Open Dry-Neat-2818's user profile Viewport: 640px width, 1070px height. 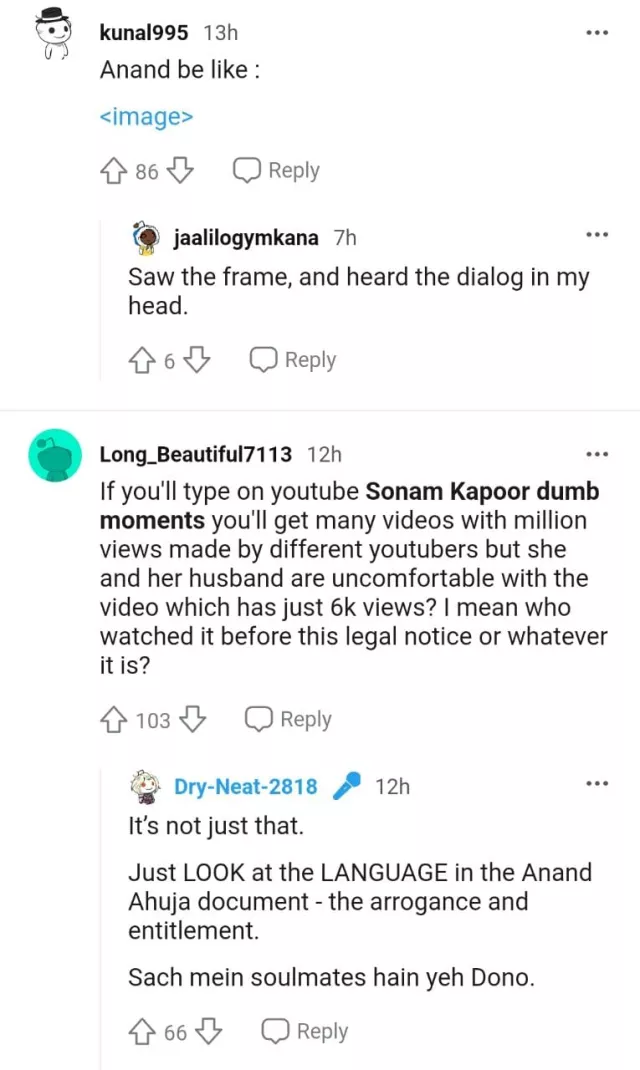tap(245, 787)
